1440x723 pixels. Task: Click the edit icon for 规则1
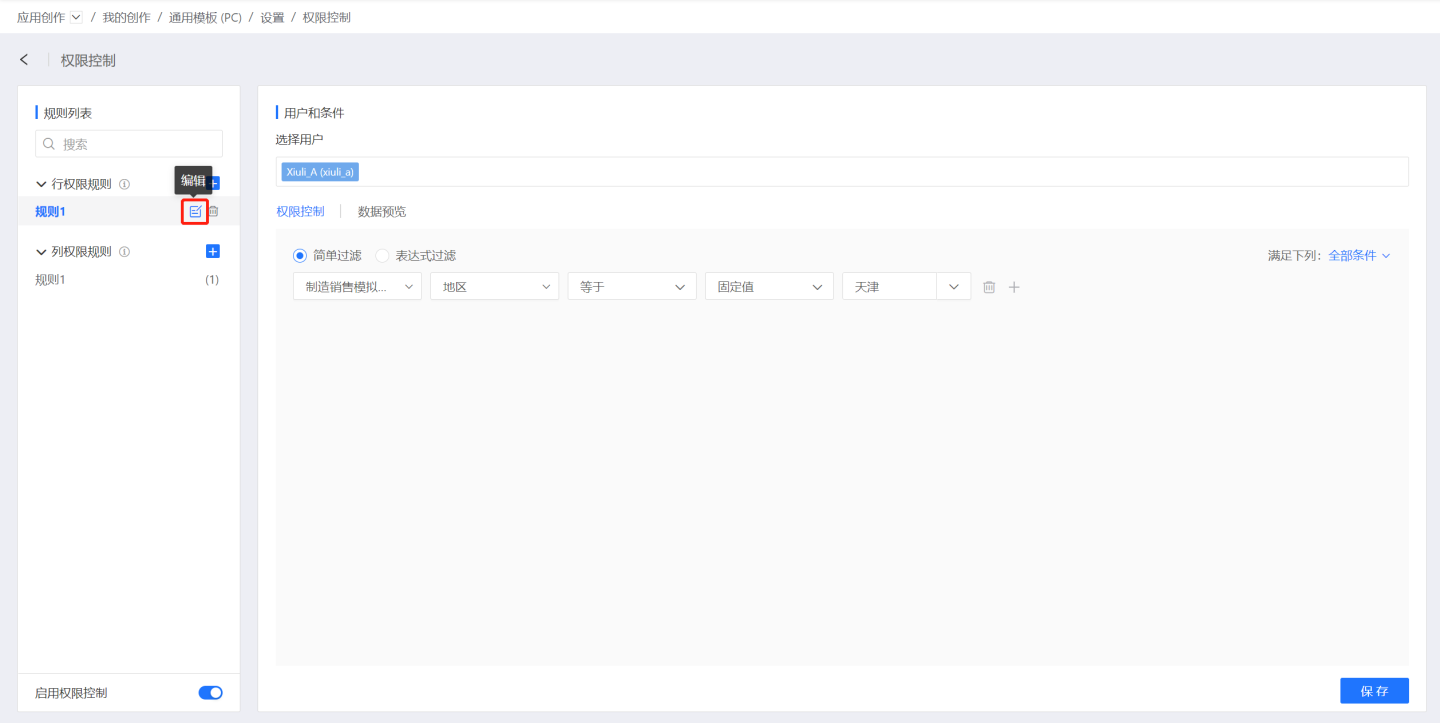click(x=195, y=211)
